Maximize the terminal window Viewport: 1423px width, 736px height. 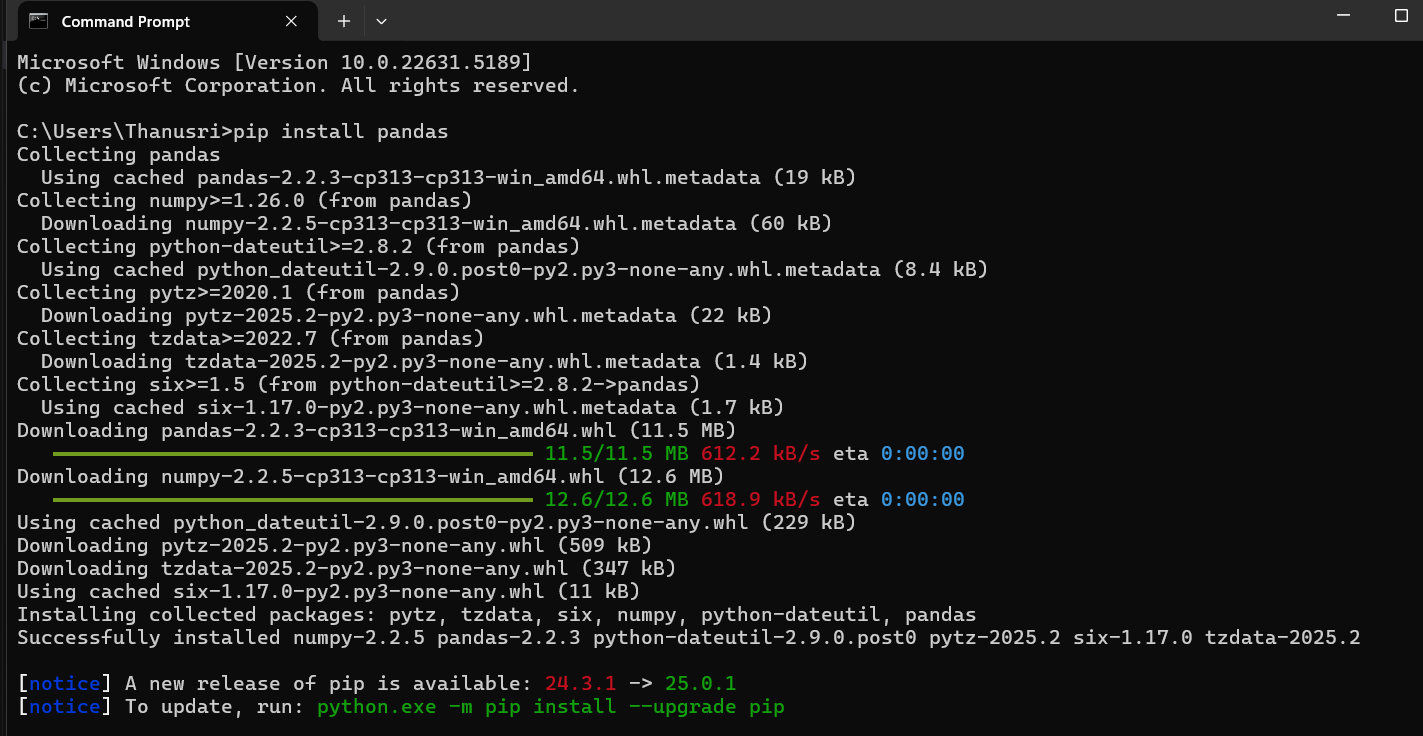[1401, 16]
